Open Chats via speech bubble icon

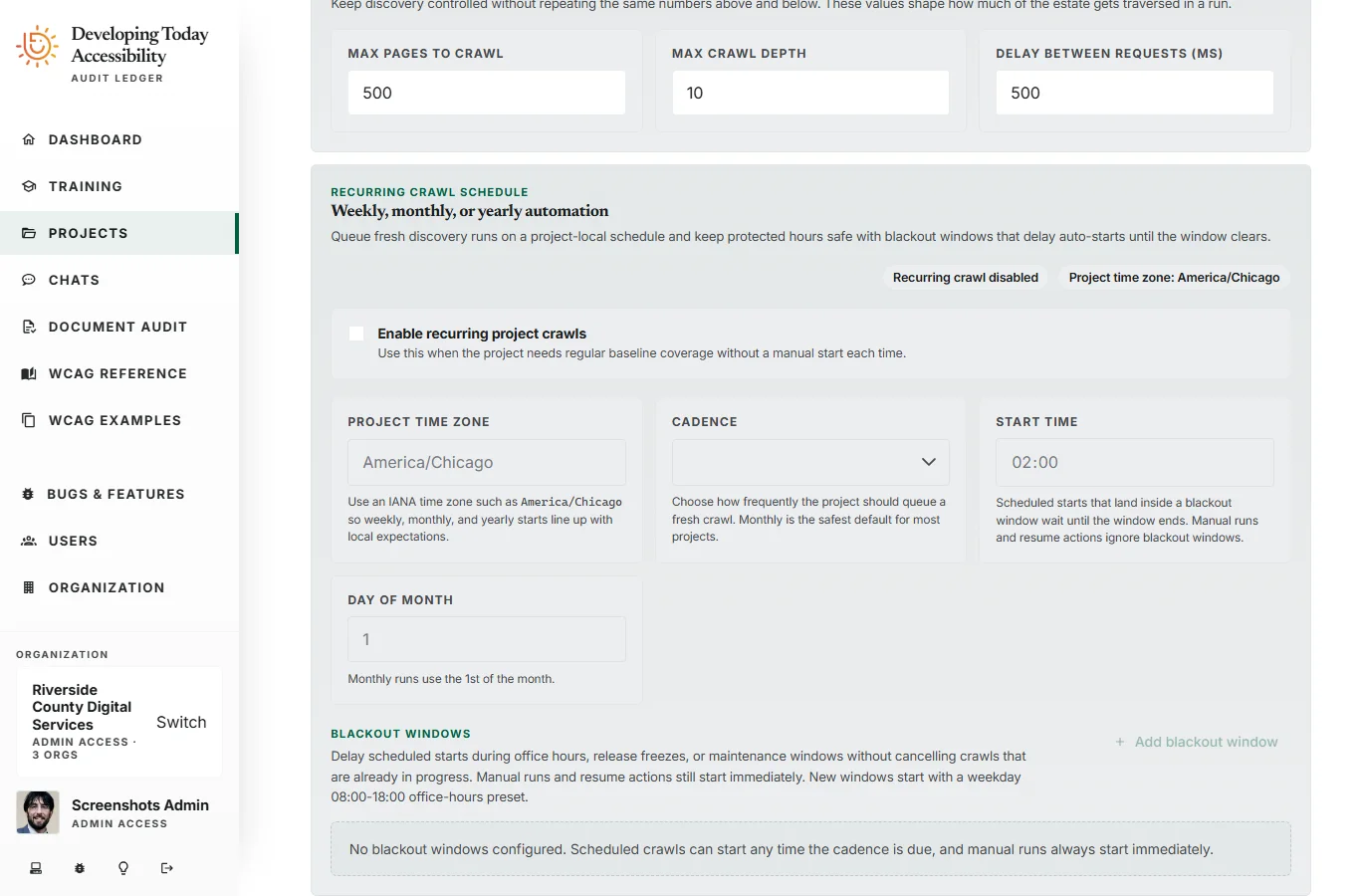pos(29,280)
